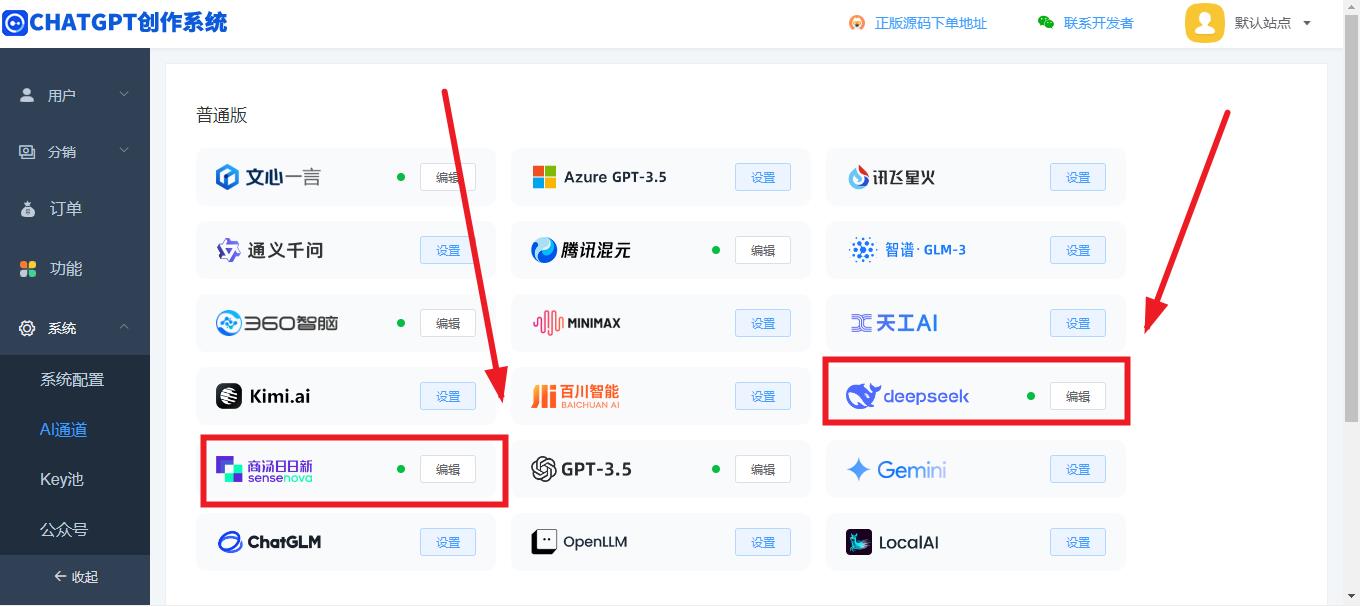
Task: Open 联系开发者 link
Action: 1098,23
